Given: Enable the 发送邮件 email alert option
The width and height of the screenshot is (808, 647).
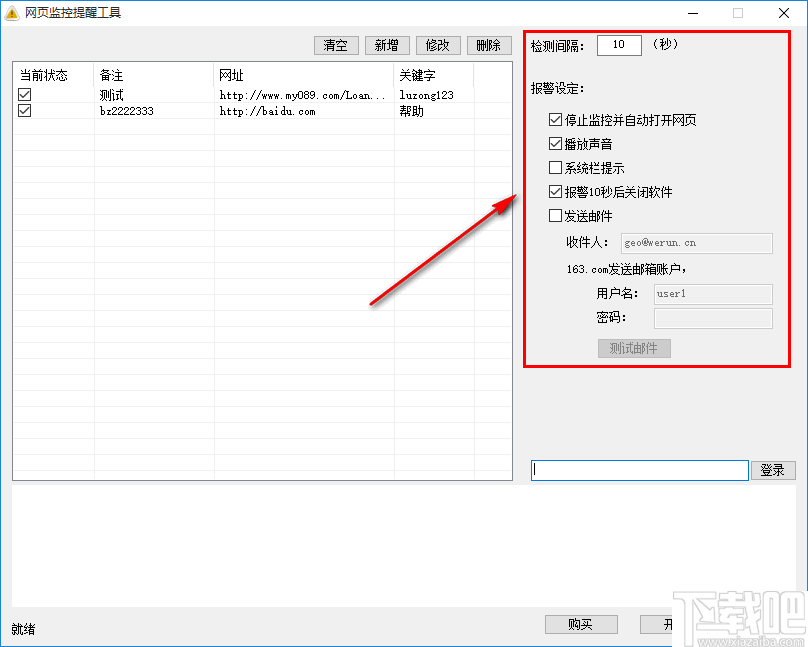Looking at the screenshot, I should 556,215.
